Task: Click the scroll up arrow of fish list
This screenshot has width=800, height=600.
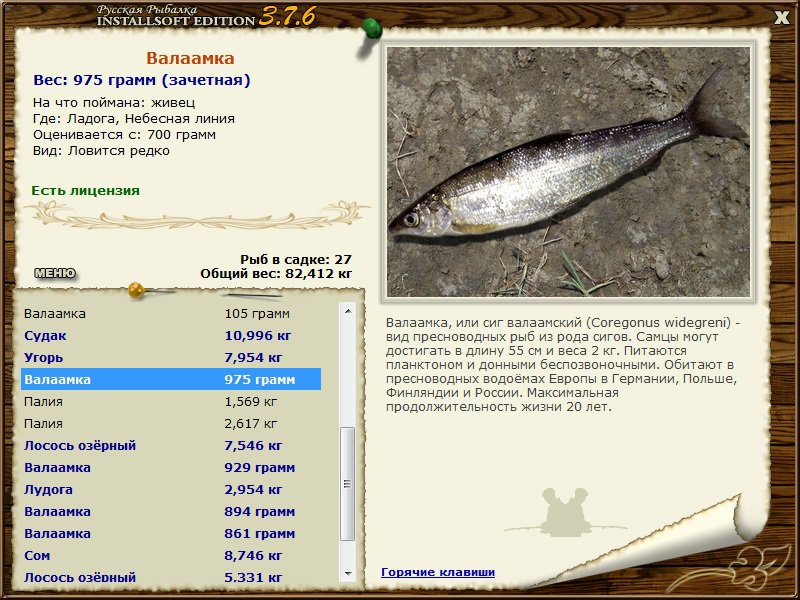Action: [x=348, y=311]
